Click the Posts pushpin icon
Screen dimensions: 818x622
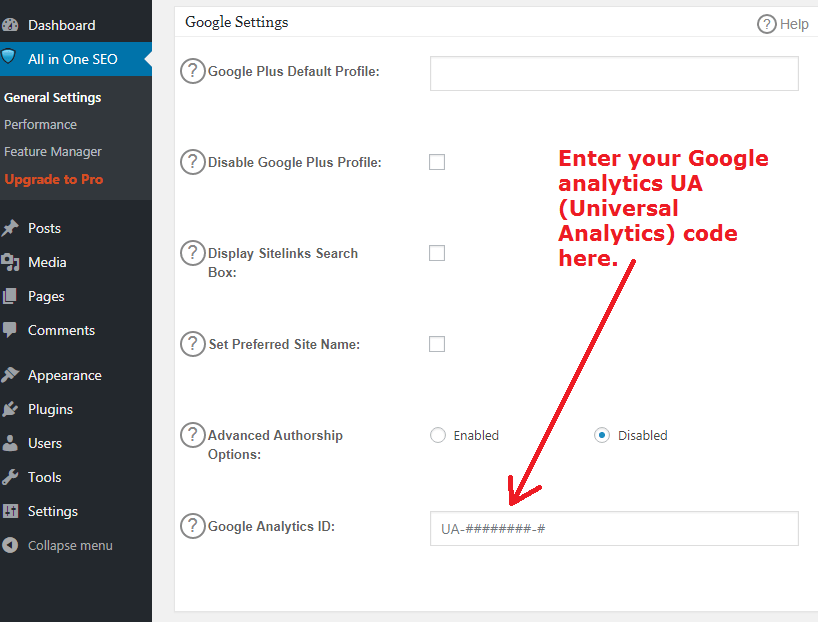pyautogui.click(x=10, y=228)
